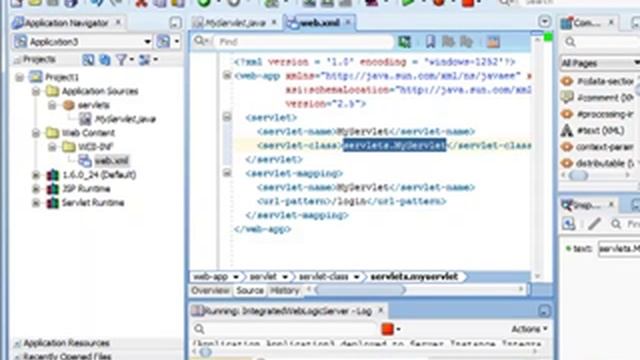Click the first gray bookmark navigation icon
640x360 pixels.
point(448,41)
